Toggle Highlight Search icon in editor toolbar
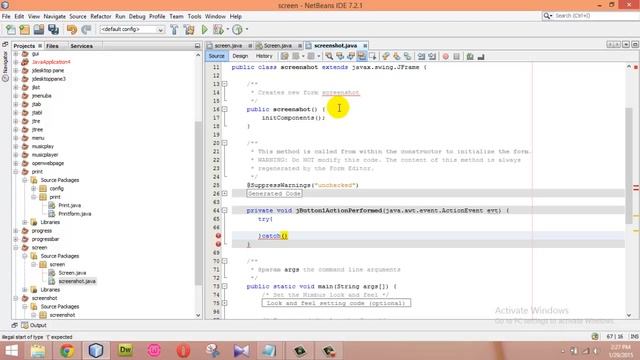The width and height of the screenshot is (640, 360). coord(362,56)
